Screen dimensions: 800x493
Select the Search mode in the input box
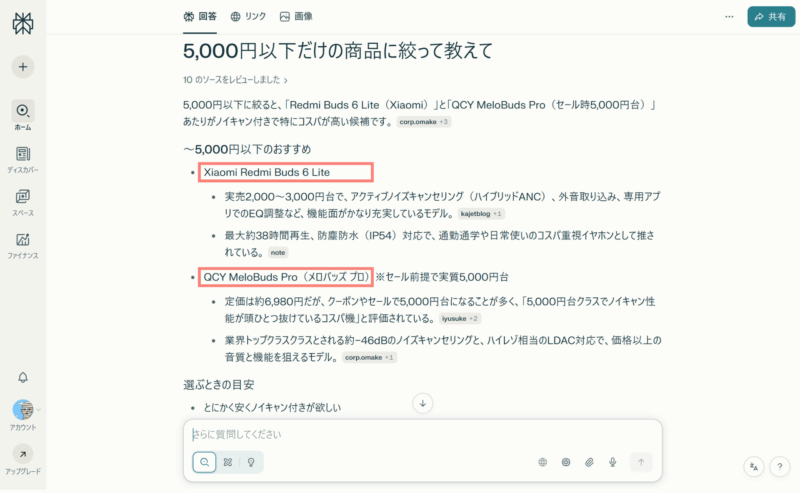click(204, 462)
